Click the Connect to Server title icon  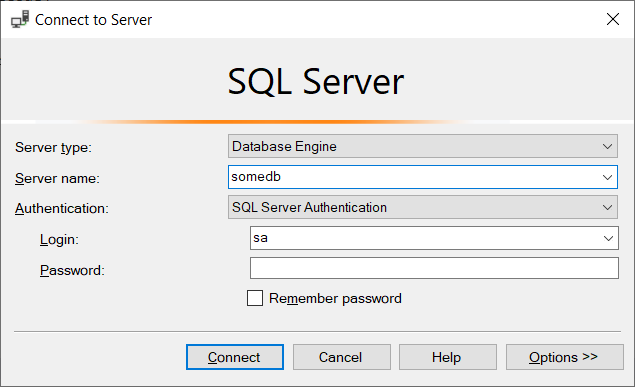tap(20, 19)
